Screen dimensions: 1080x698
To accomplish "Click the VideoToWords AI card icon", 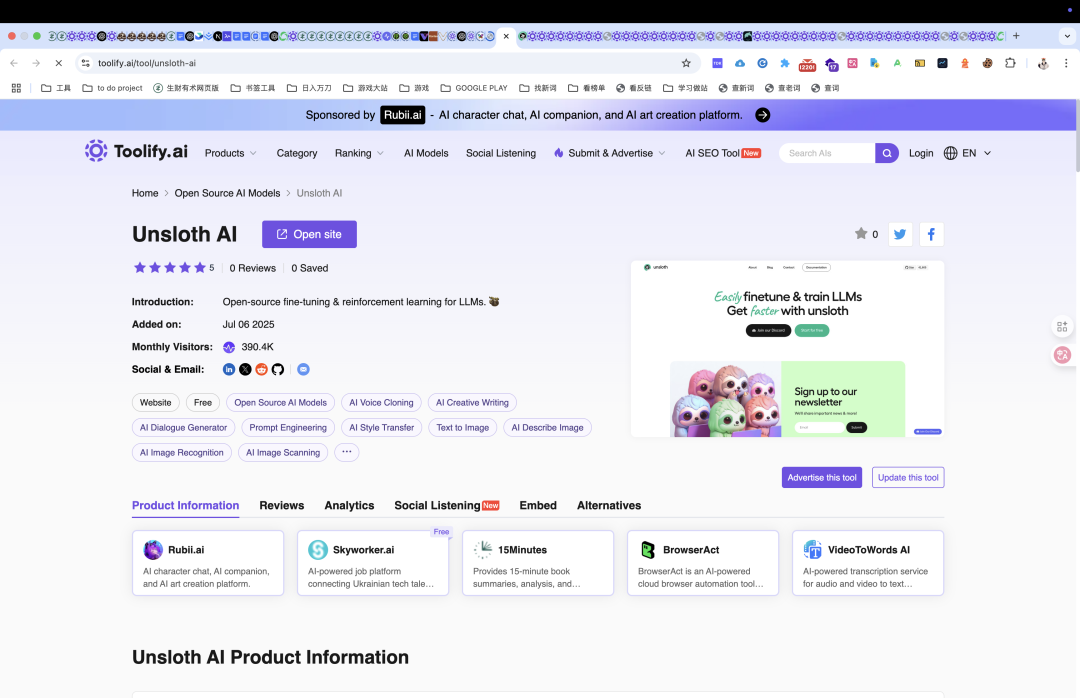I will tap(813, 550).
